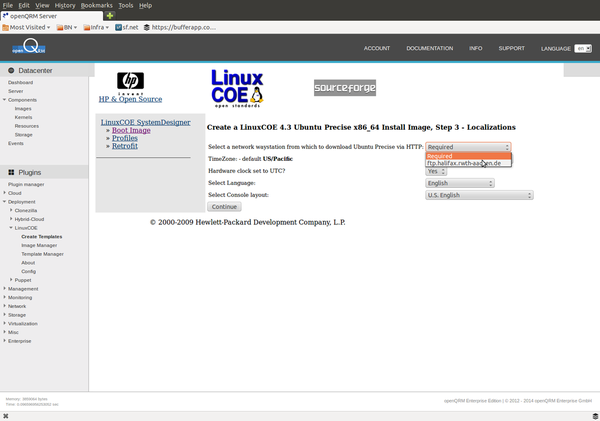Image resolution: width=600 pixels, height=421 pixels.
Task: Open the Infra bookmarks folder
Action: (x=96, y=27)
